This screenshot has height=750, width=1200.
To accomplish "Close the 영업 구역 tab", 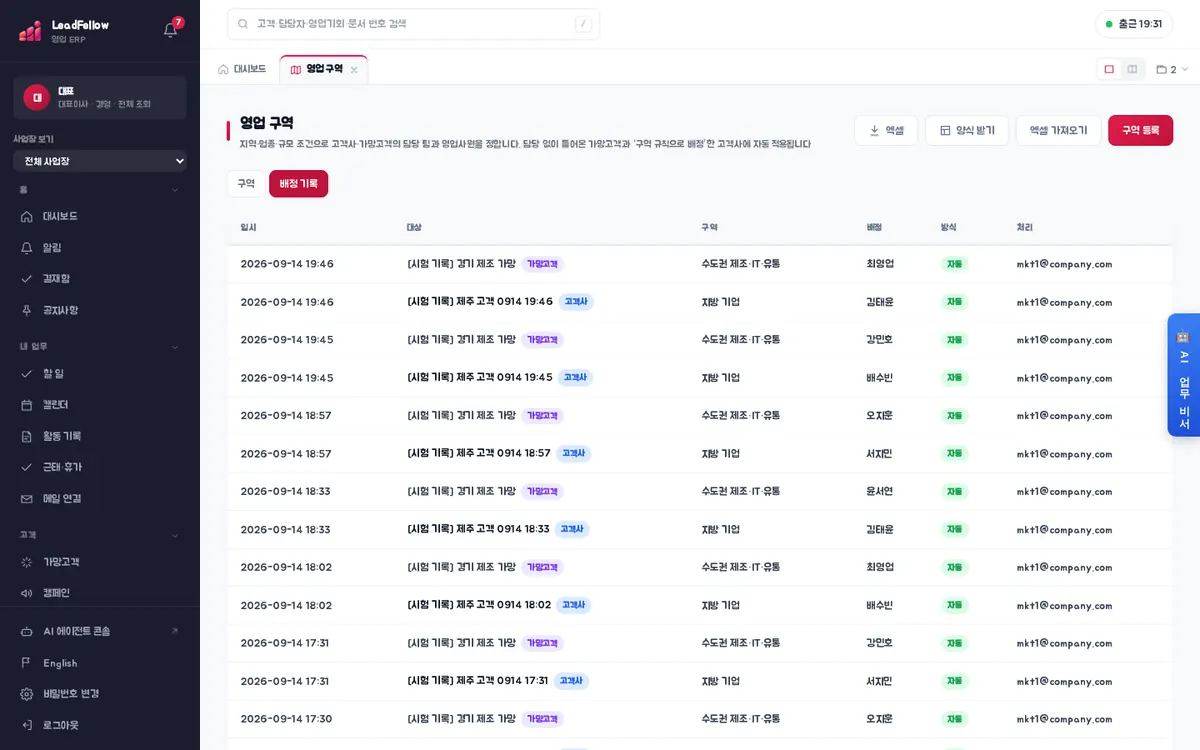I will click(x=354, y=70).
